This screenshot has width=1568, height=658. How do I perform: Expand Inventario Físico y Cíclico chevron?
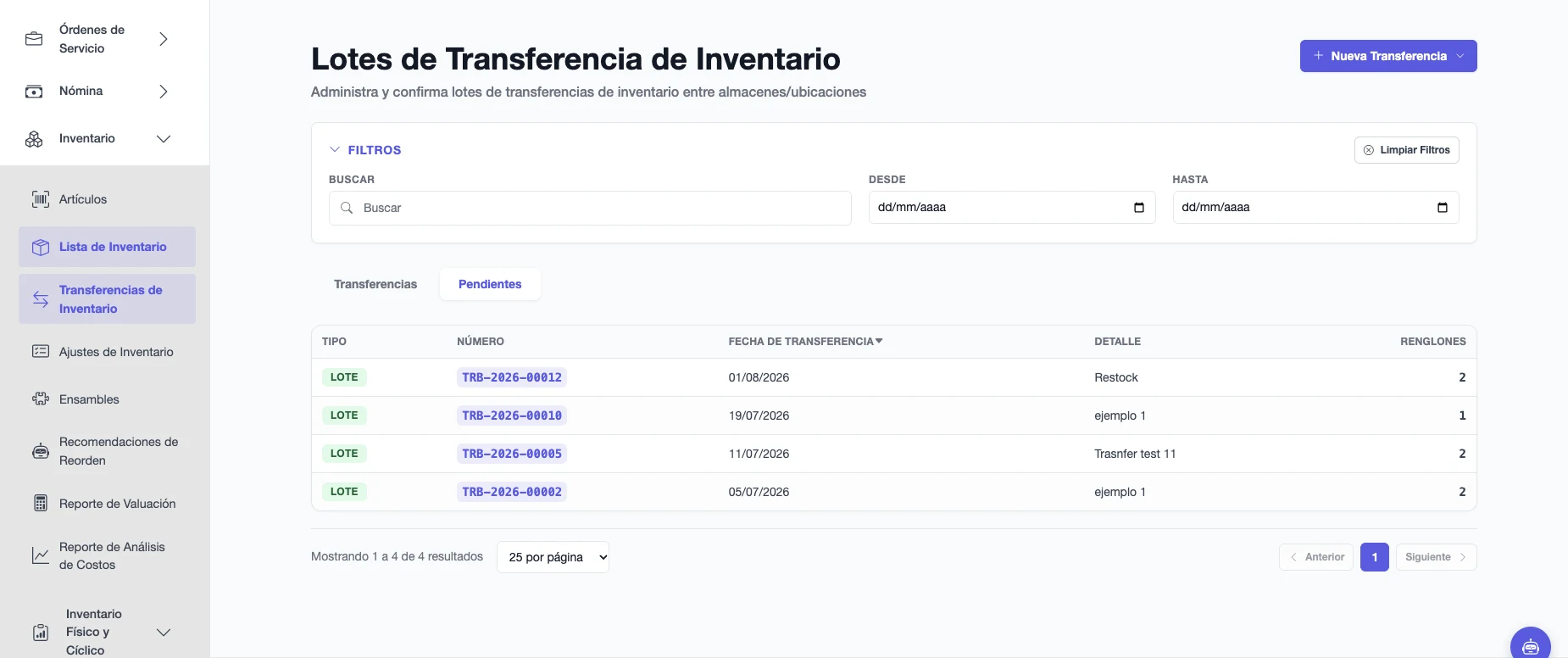click(164, 633)
